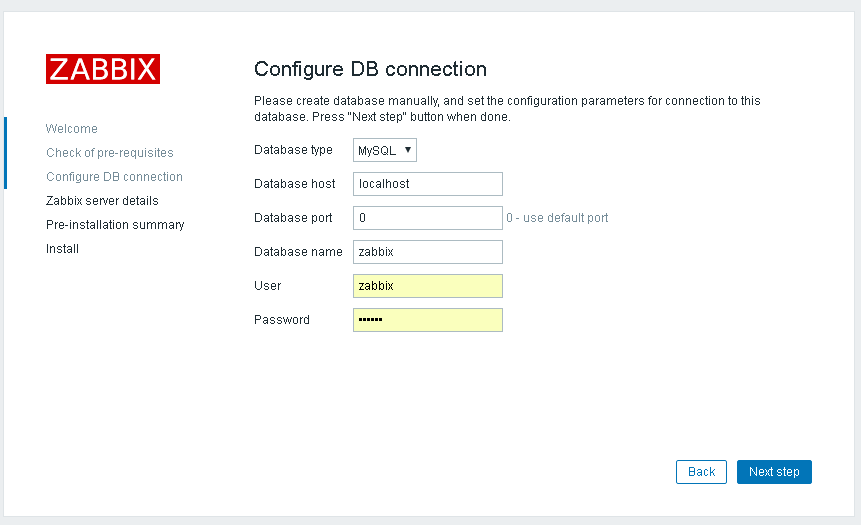The image size is (861, 525).
Task: Open Zabbix server details step
Action: (x=102, y=201)
